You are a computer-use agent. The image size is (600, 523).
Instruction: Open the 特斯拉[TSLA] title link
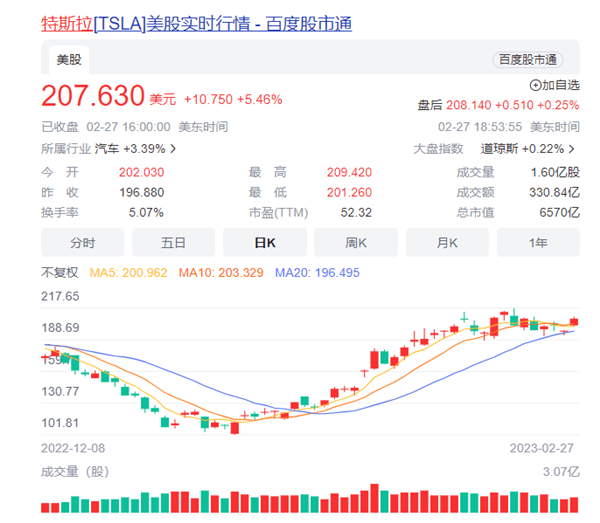[196, 22]
